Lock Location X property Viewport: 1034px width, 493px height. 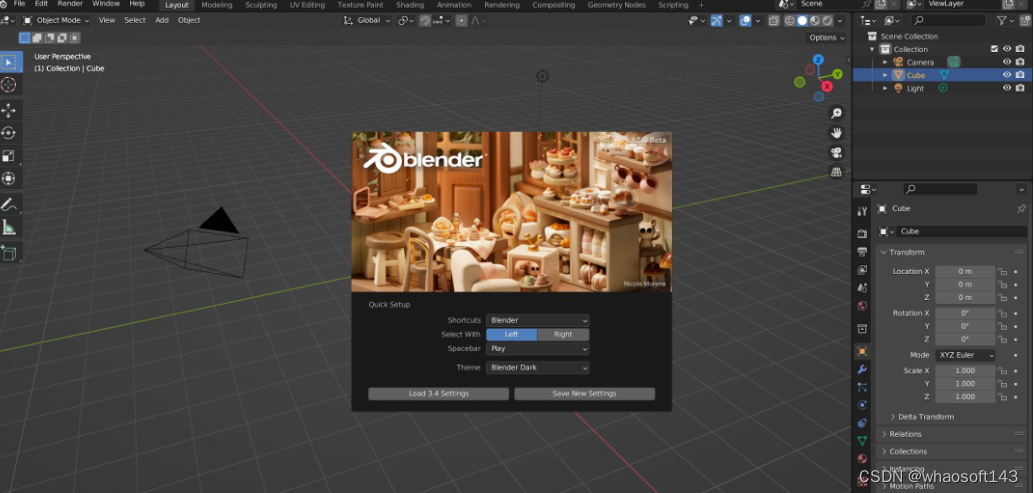[x=1002, y=272]
